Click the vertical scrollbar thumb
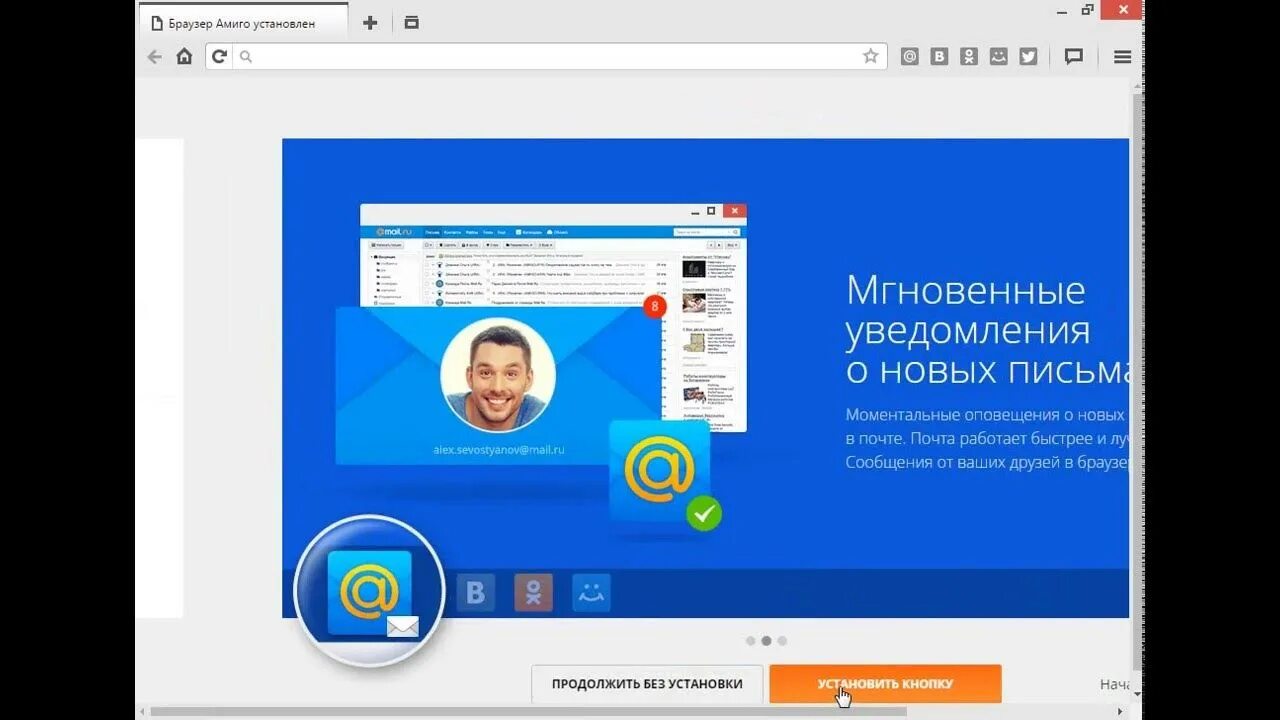The height and width of the screenshot is (720, 1280). pos(1137,380)
